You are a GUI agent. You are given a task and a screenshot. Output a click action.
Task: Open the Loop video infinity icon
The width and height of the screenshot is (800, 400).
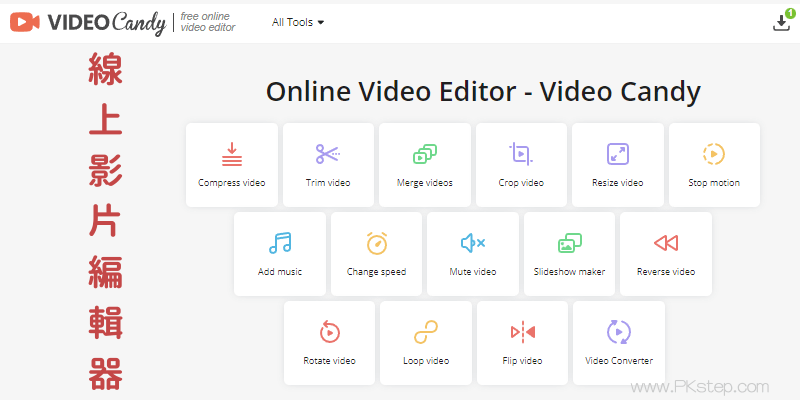(x=426, y=332)
